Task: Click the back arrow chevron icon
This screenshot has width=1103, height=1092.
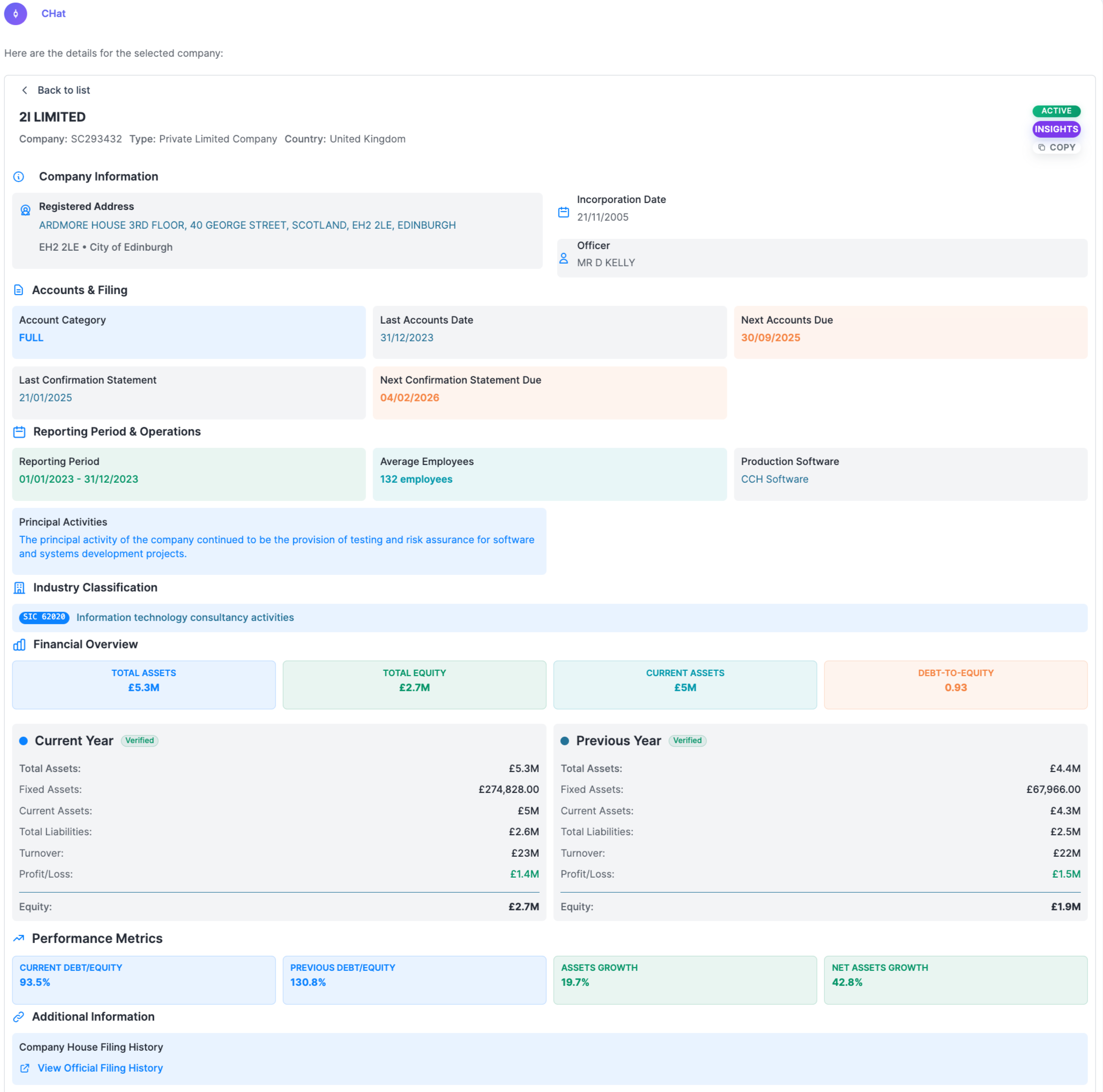Action: (x=24, y=90)
